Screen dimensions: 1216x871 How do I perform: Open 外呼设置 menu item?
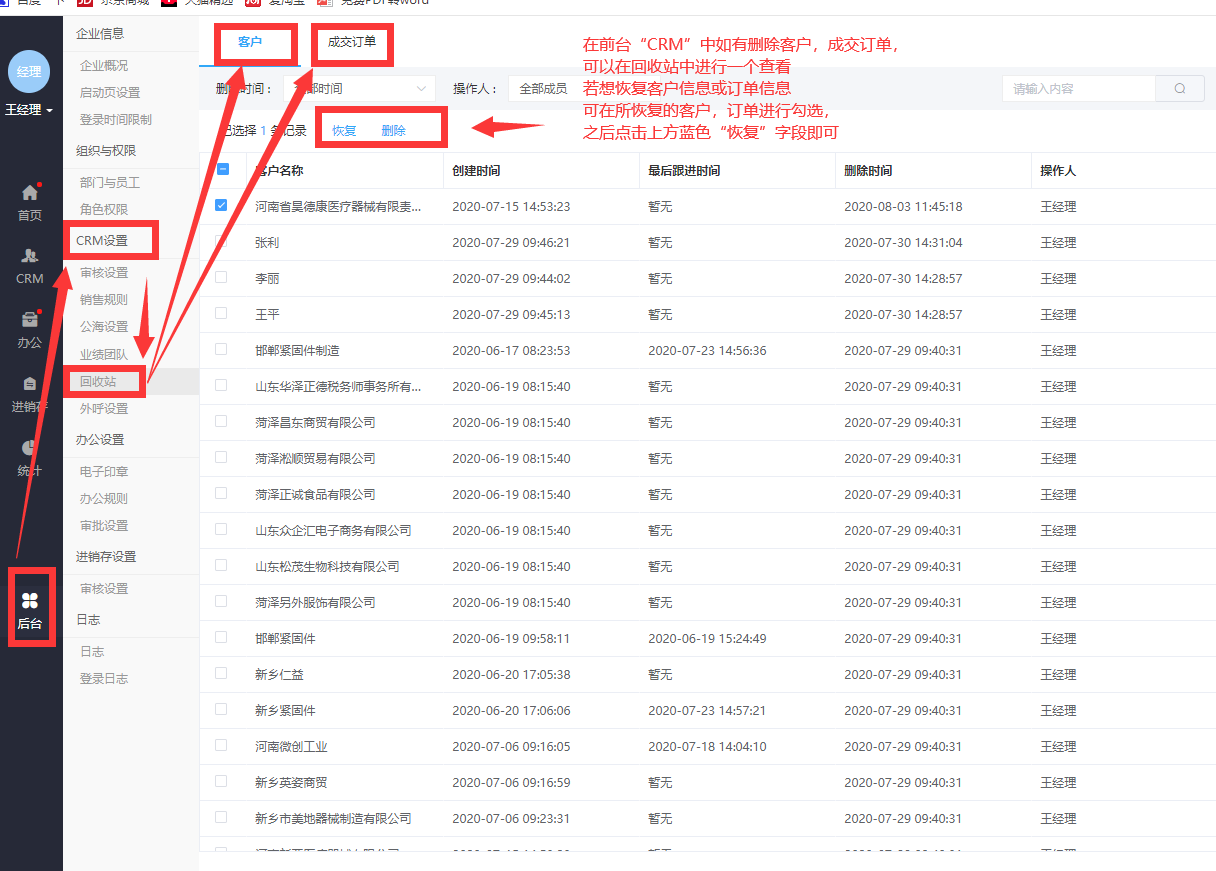point(104,408)
